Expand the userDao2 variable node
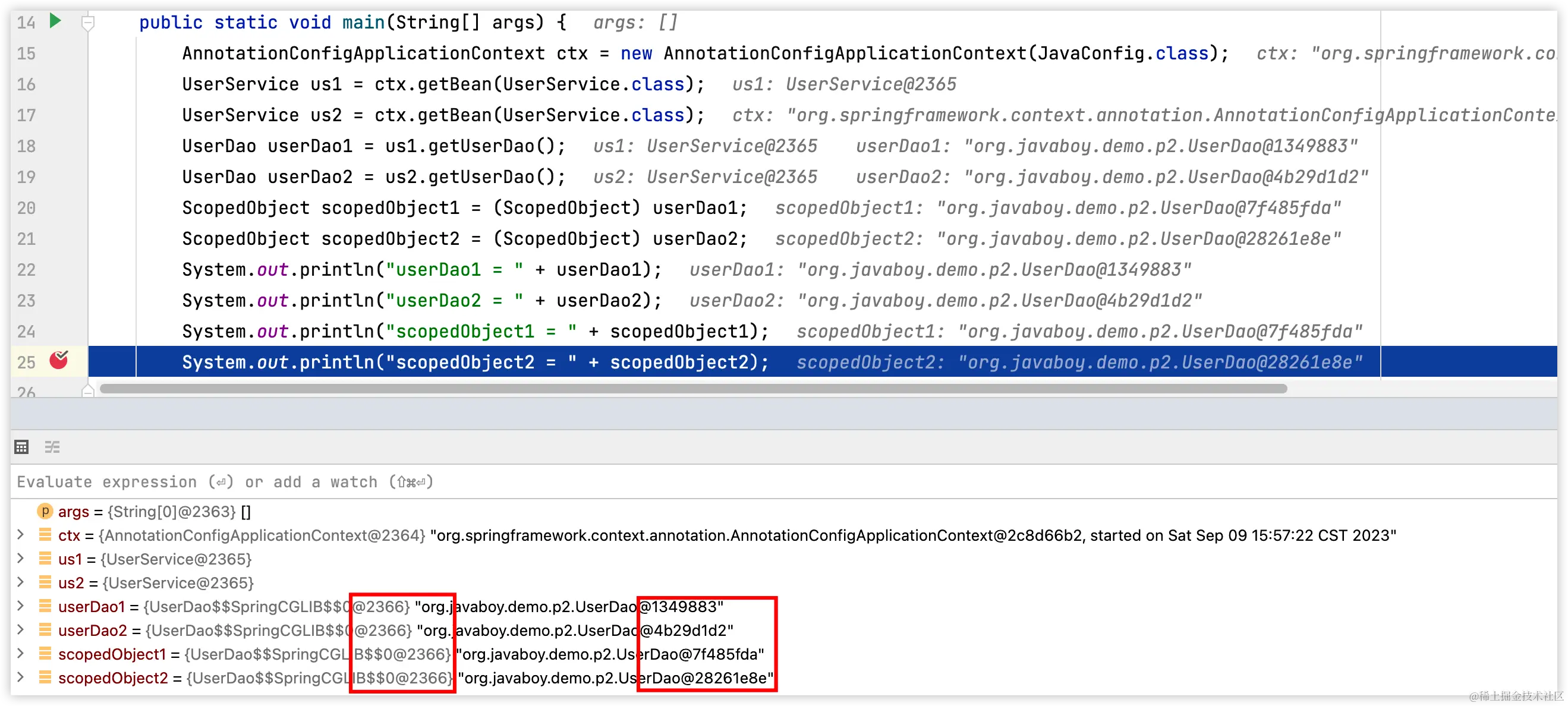 (x=20, y=630)
